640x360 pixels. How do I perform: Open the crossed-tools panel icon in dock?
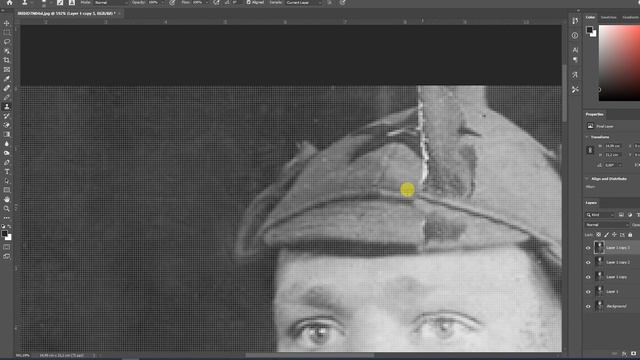coord(575,89)
